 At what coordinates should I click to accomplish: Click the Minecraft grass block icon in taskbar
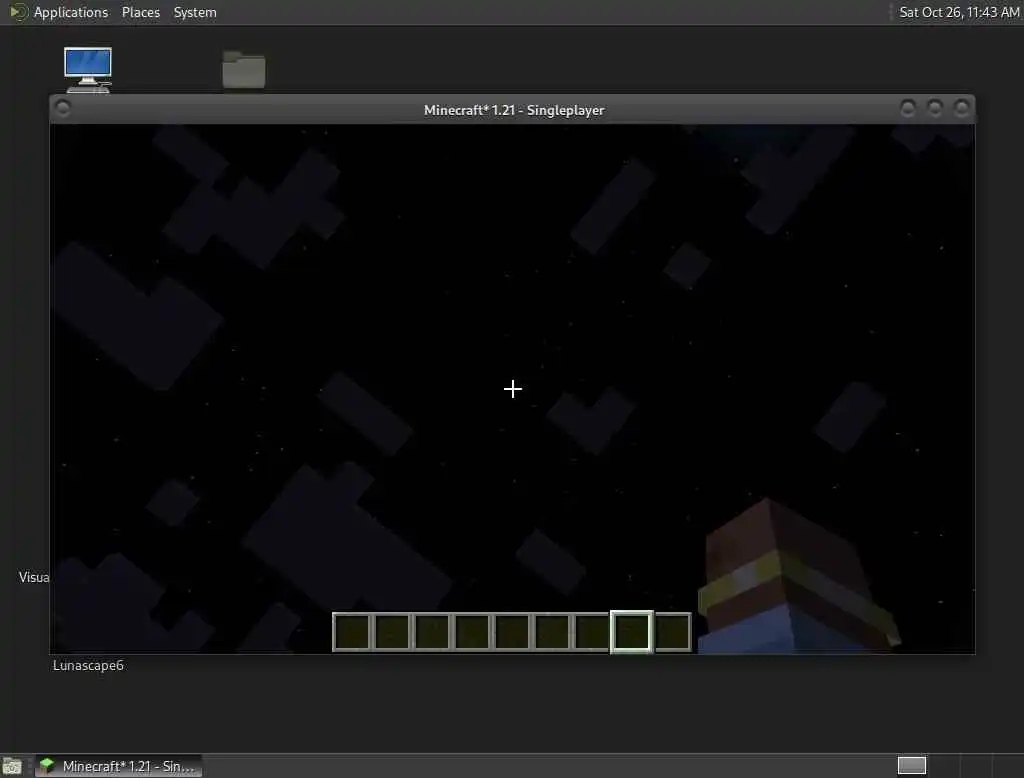[x=46, y=766]
